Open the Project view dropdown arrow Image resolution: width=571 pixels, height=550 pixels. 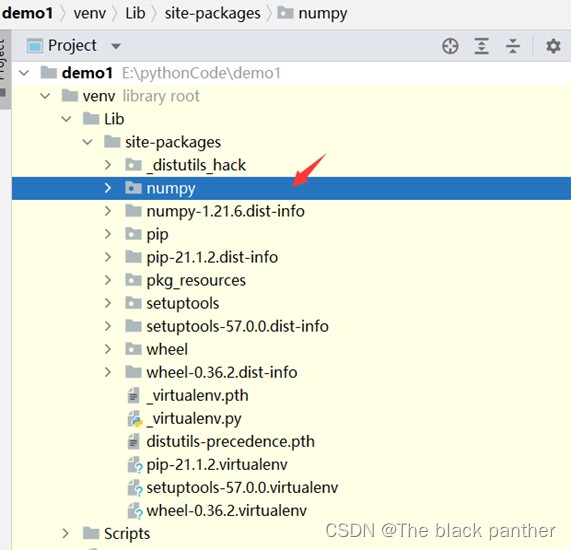pyautogui.click(x=116, y=46)
